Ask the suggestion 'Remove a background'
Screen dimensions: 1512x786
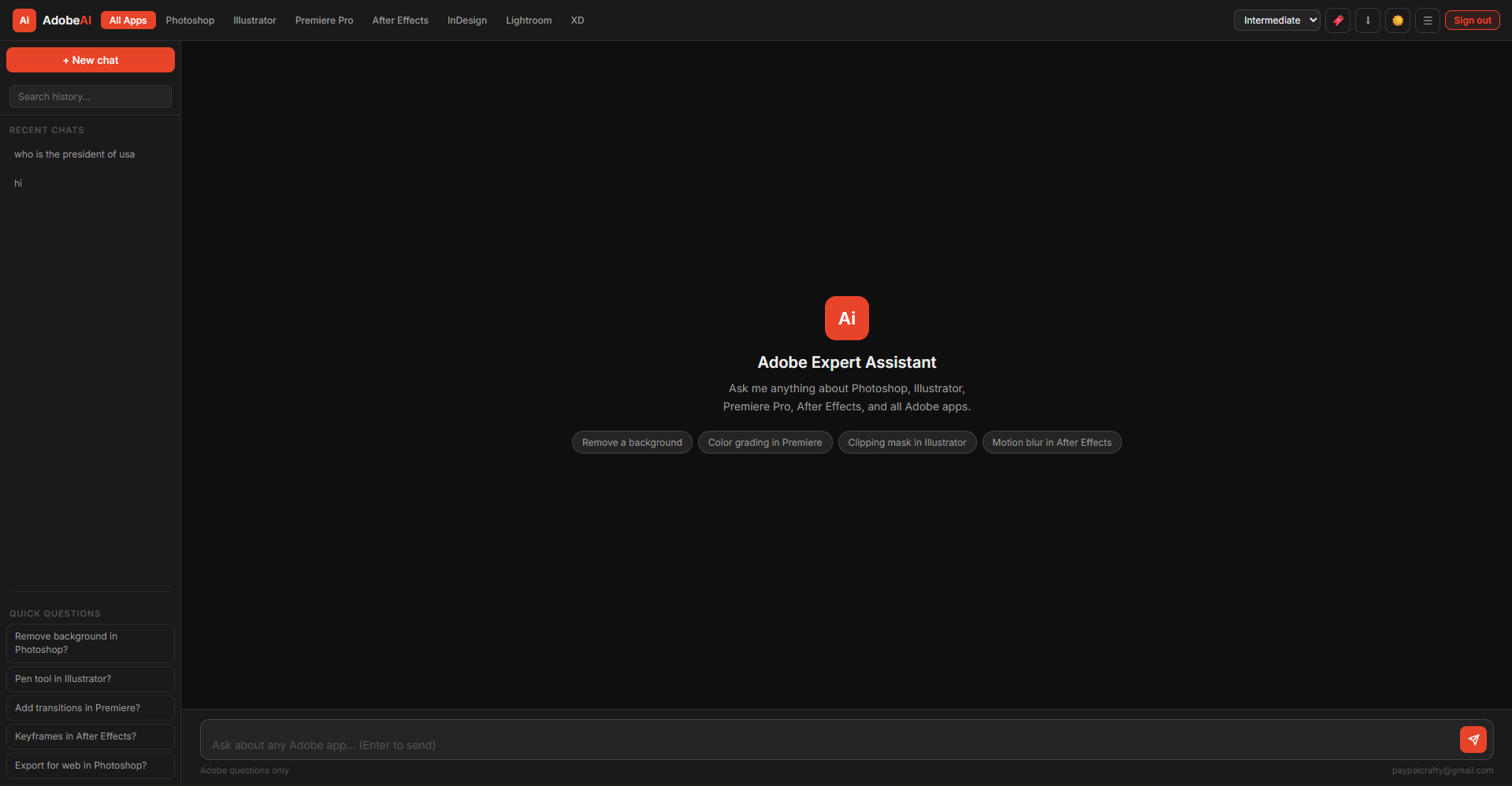tap(631, 442)
